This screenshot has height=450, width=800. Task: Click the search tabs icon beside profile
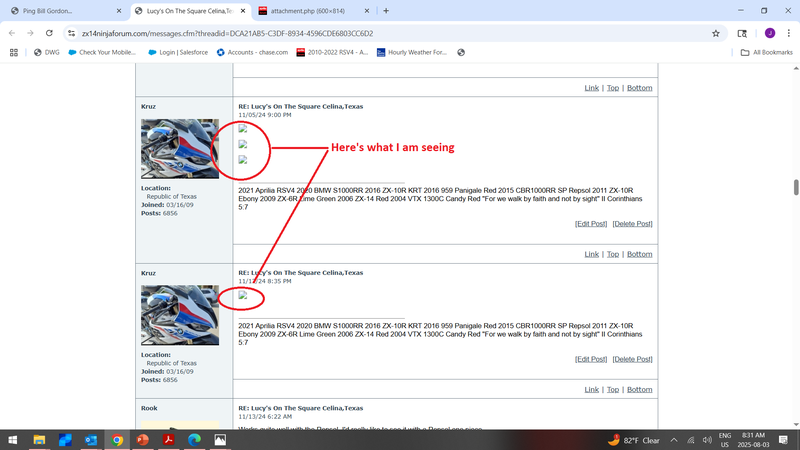[742, 33]
